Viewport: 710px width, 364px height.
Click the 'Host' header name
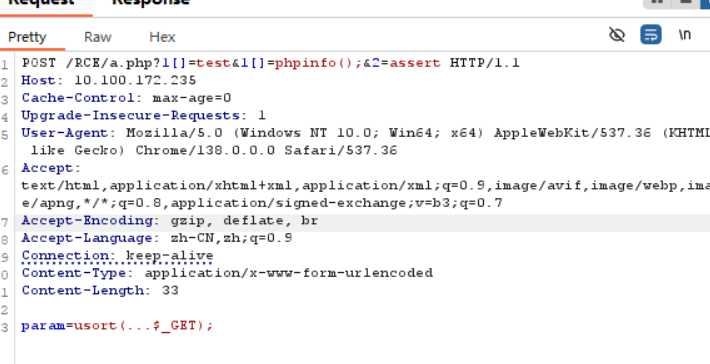[39, 81]
